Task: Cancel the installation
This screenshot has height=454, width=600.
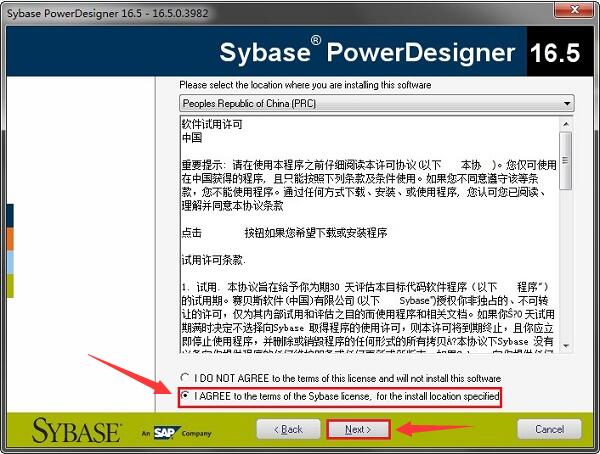Action: pyautogui.click(x=549, y=429)
